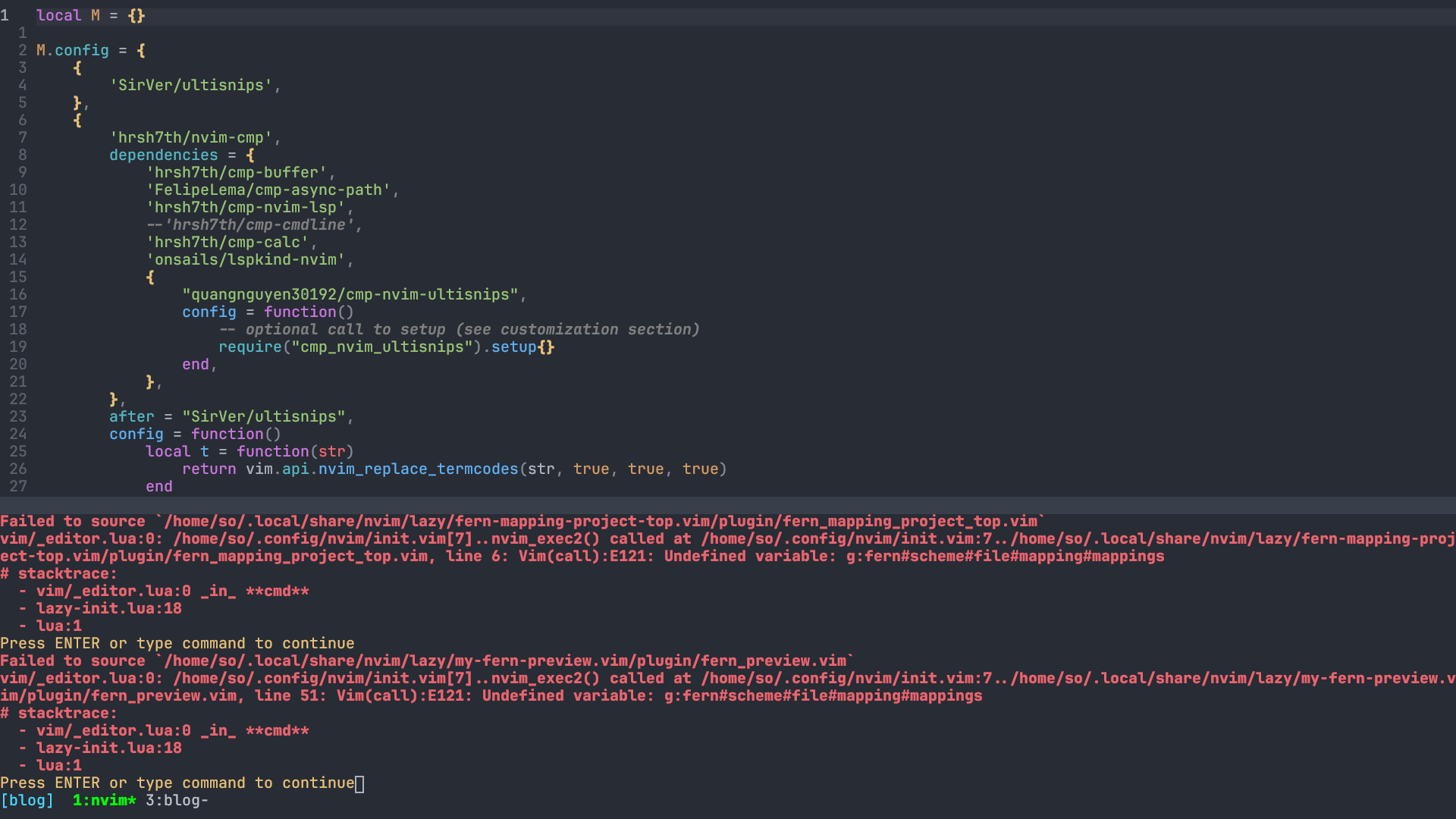Viewport: 1456px width, 819px height.
Task: Click 'config = function()' on line 17
Action: [x=268, y=312]
